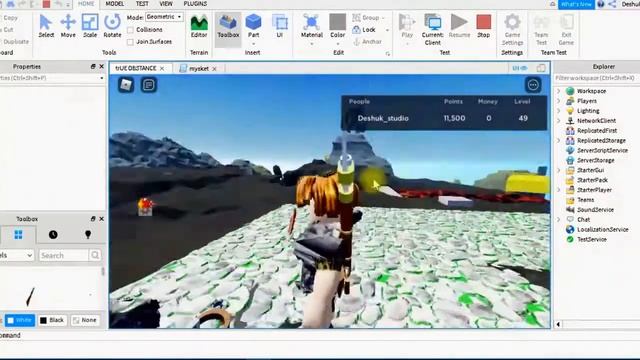
Task: Stop the running test
Action: (484, 26)
